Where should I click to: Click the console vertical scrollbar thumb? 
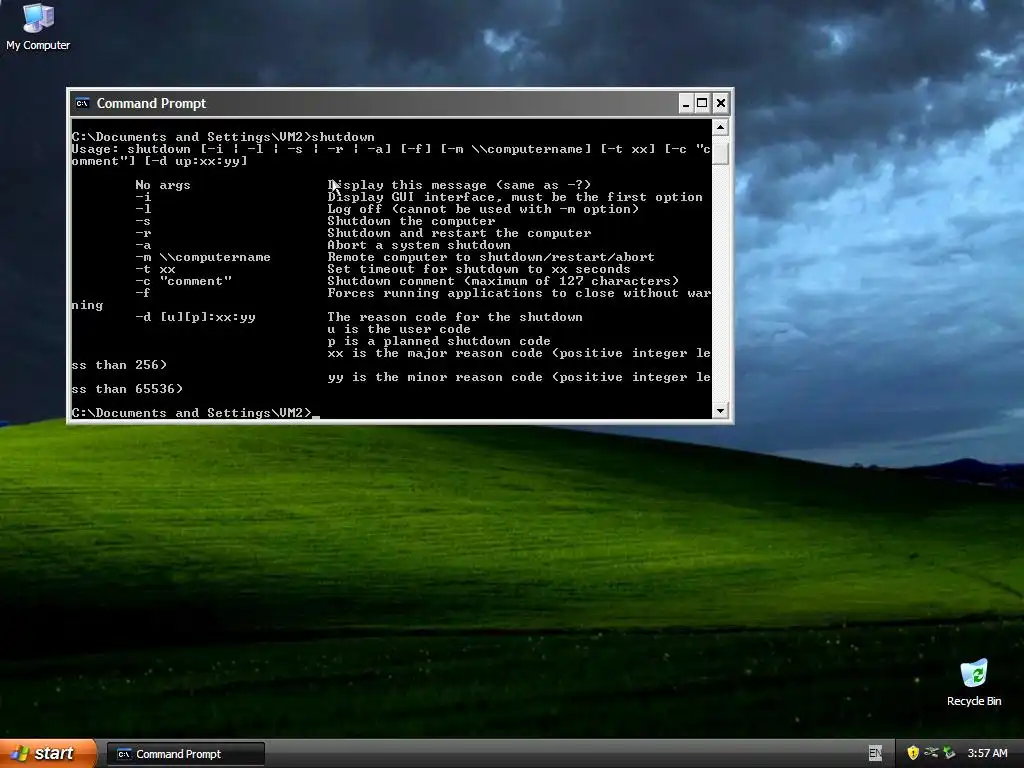tap(720, 151)
